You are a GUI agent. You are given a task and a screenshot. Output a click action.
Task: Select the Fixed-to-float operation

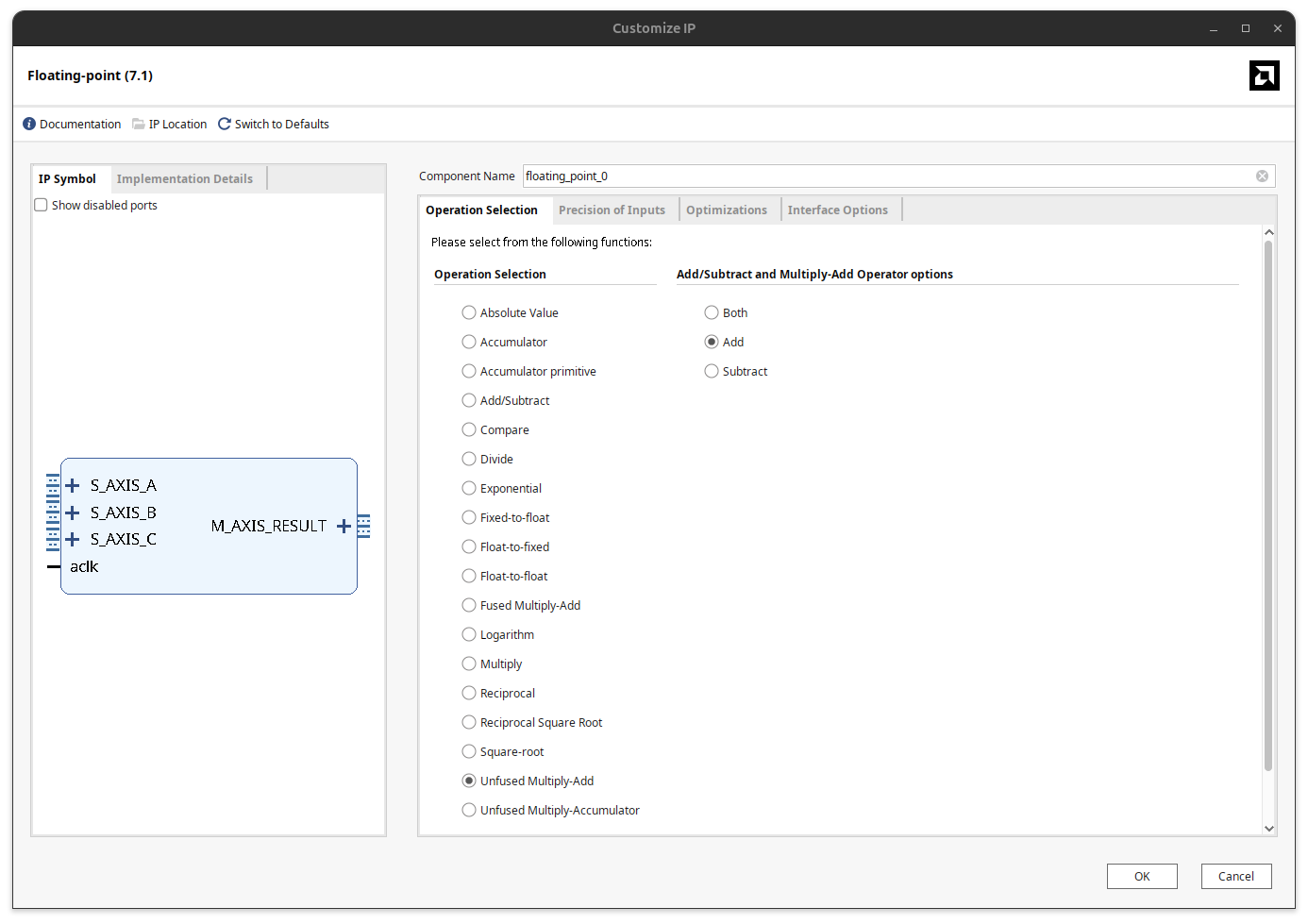click(469, 517)
